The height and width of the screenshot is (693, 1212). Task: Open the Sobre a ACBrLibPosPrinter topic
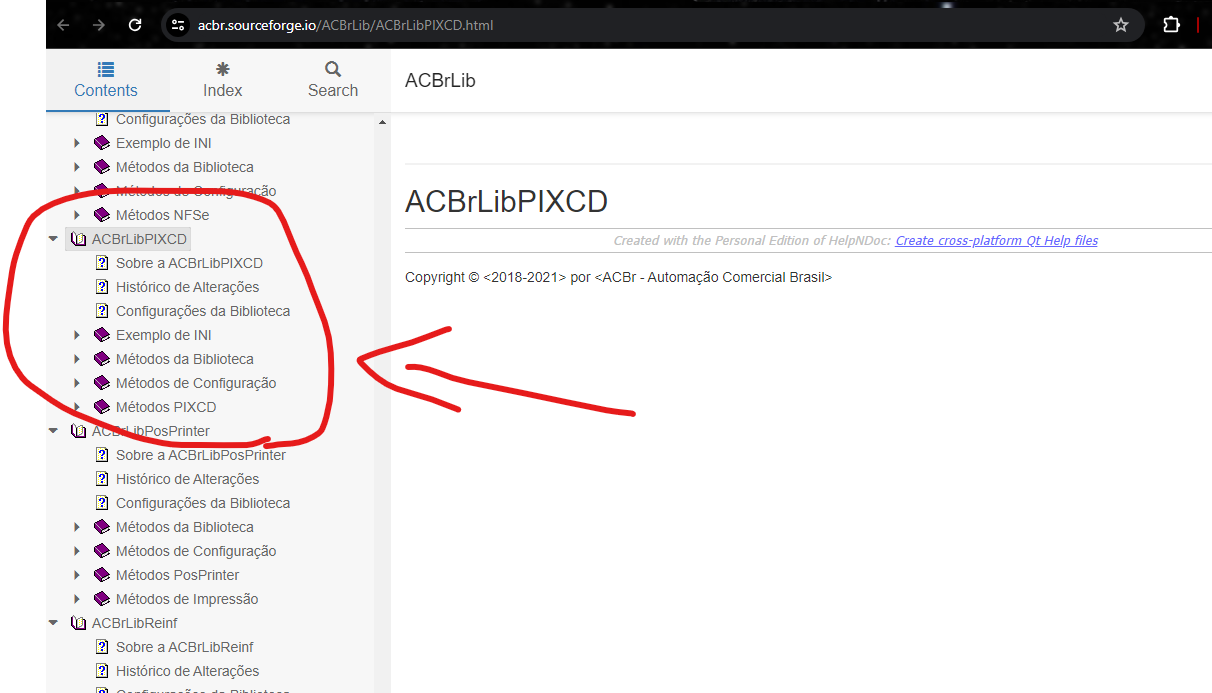coord(201,455)
